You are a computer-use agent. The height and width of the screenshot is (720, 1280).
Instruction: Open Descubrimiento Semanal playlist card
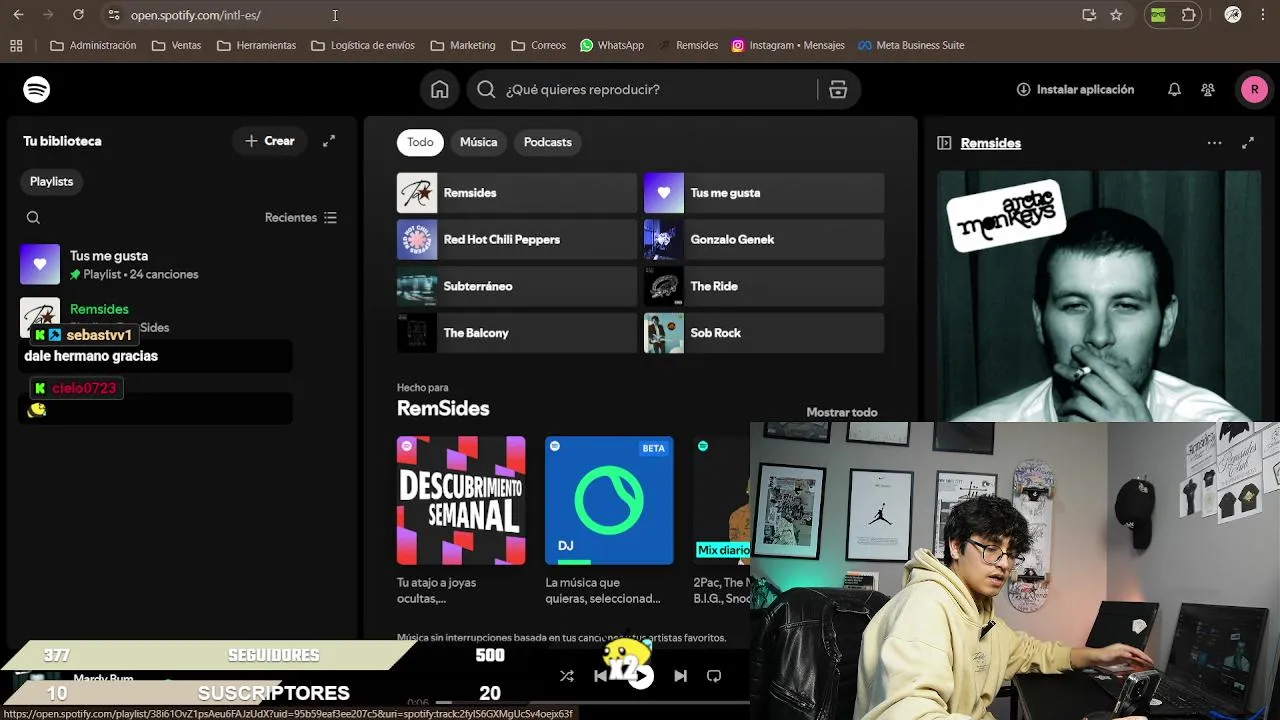tap(461, 500)
